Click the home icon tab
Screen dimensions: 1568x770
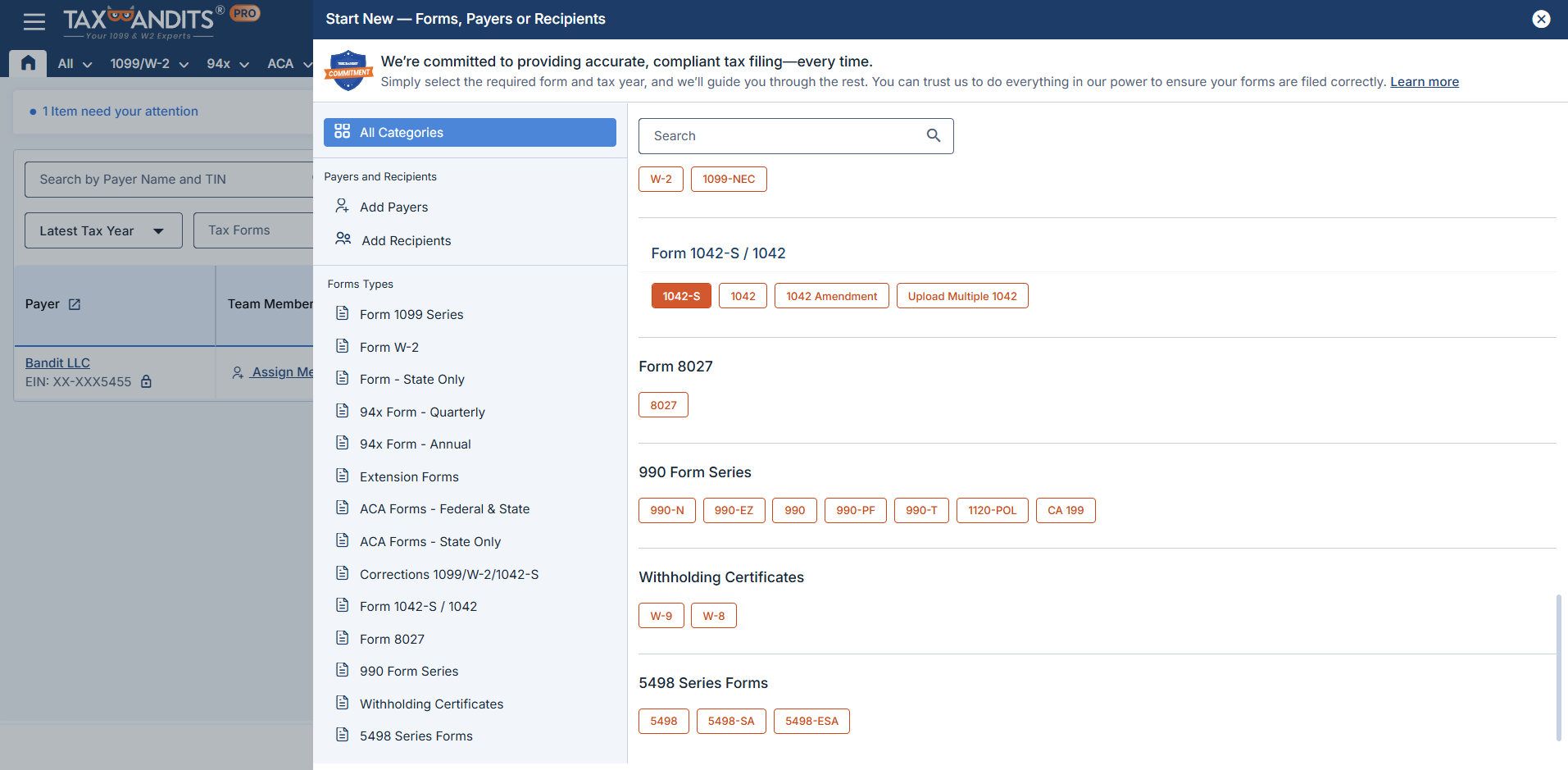click(28, 63)
